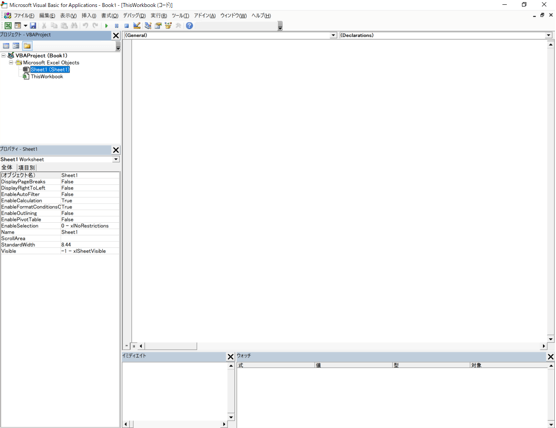Click the Insert UserForm toolbar icon

click(17, 26)
